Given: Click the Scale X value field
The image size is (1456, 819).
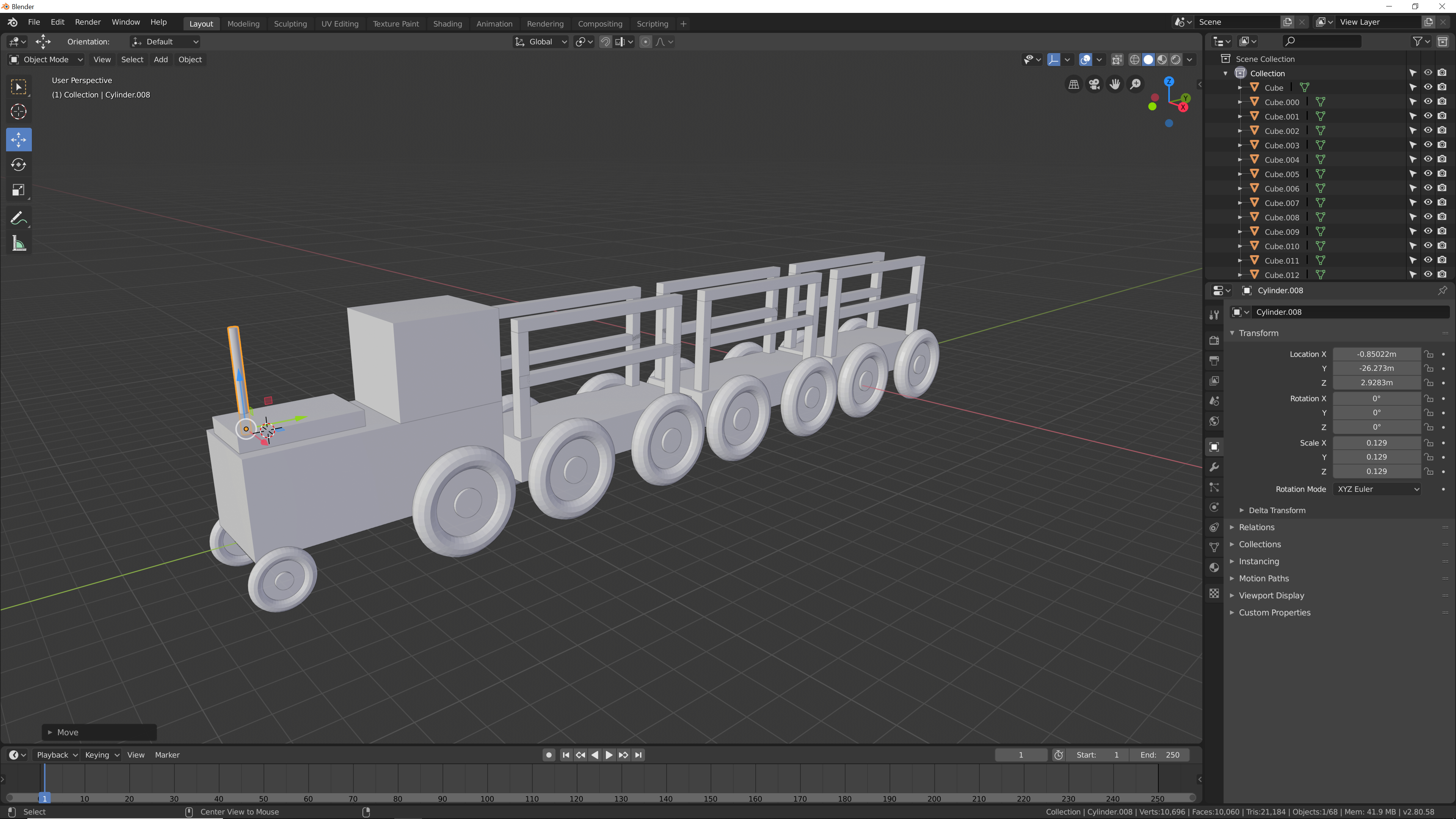Looking at the screenshot, I should (x=1376, y=442).
